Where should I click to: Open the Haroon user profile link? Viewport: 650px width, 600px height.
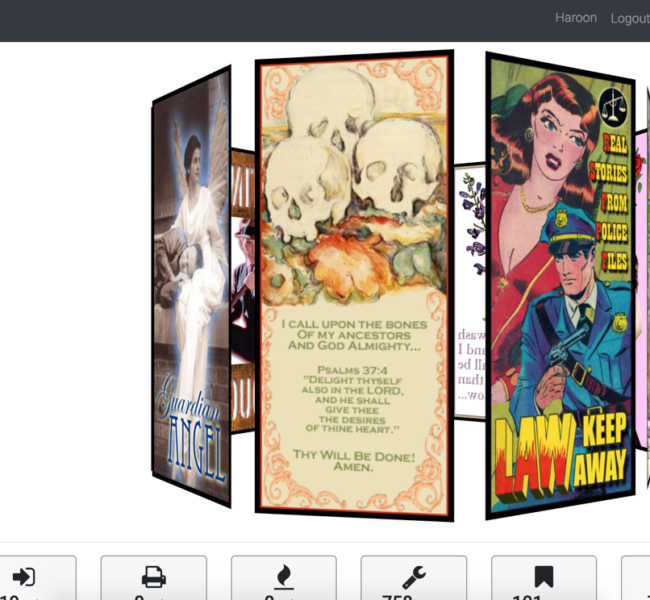(575, 18)
